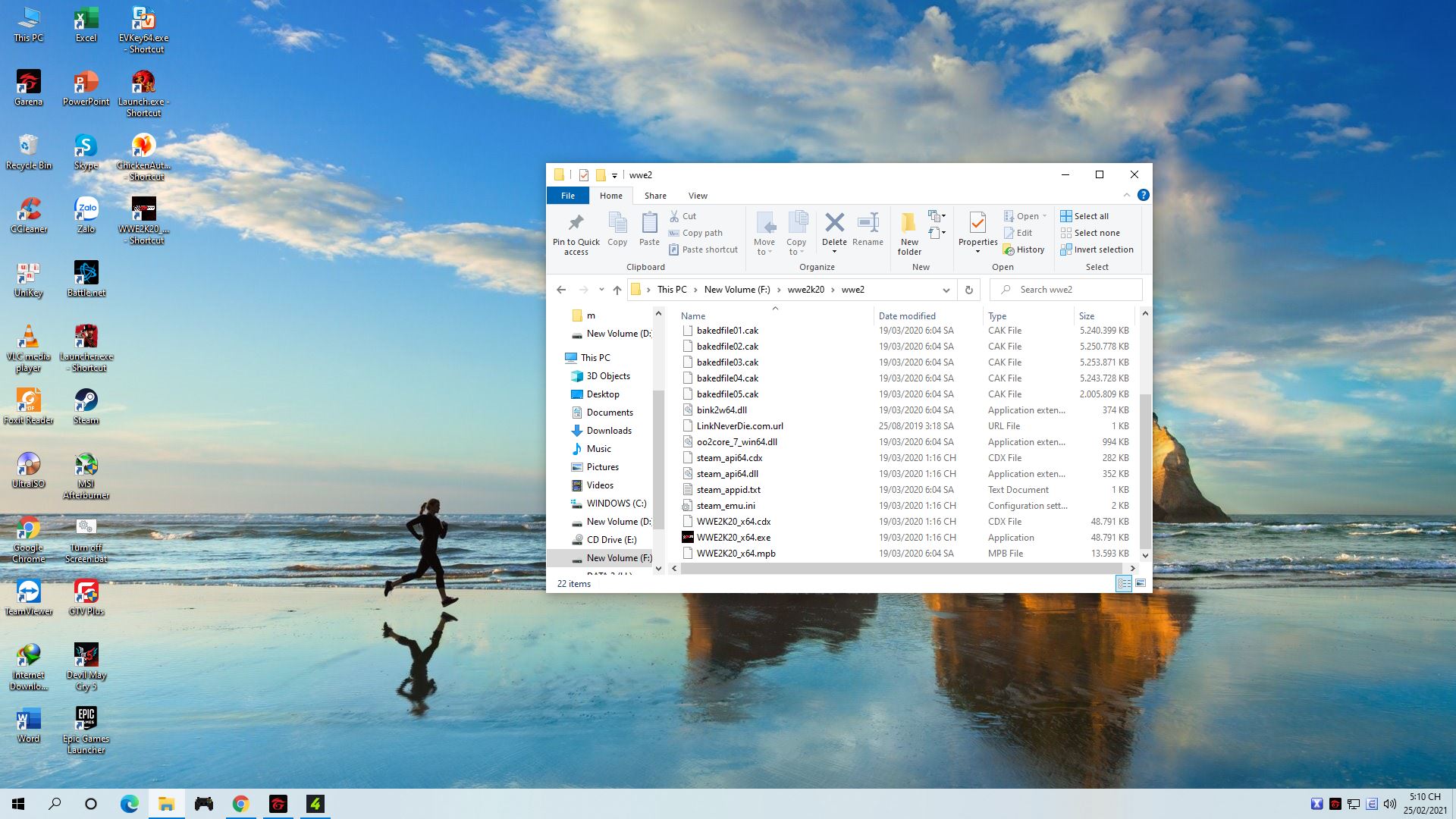Collapse the ribbon with chevron arrow
Image resolution: width=1456 pixels, height=819 pixels.
1127,196
